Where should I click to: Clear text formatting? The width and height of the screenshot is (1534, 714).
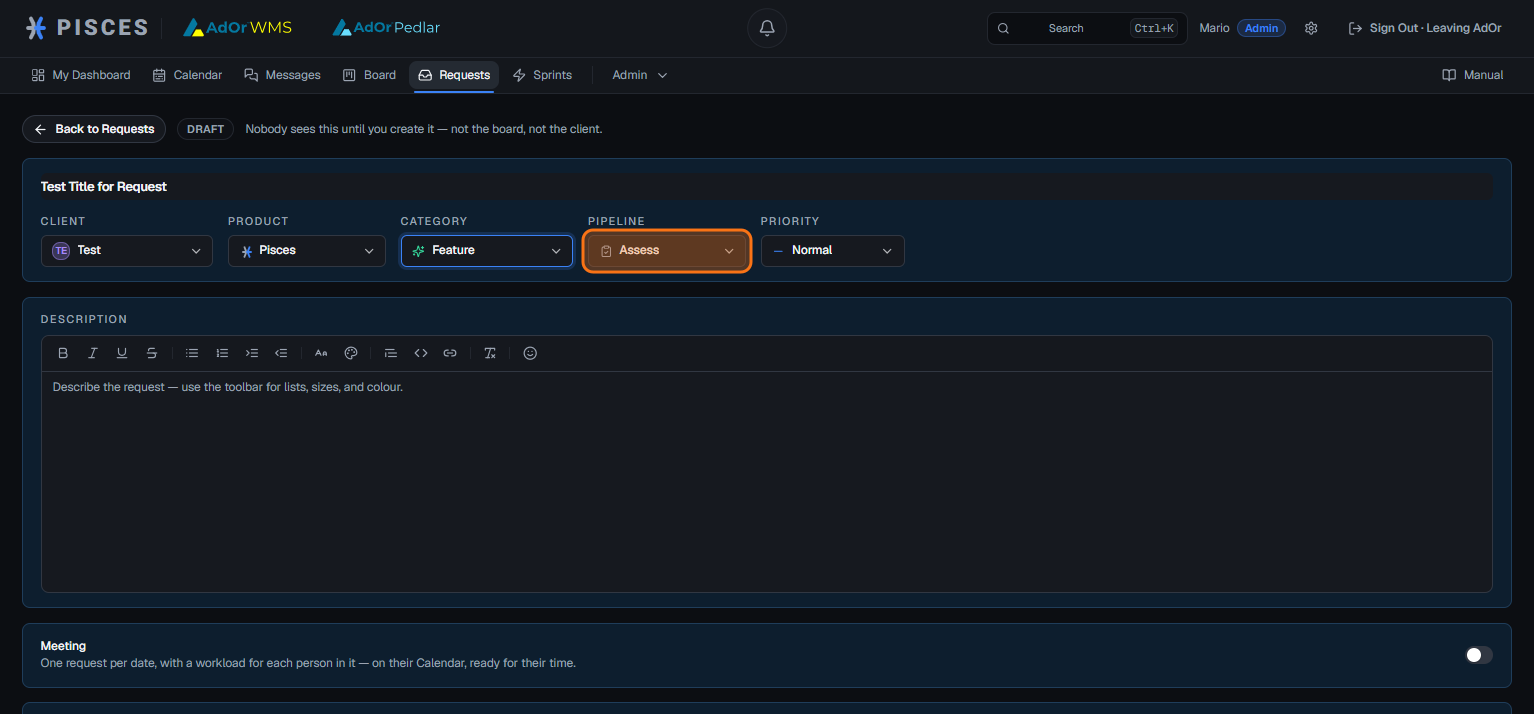490,353
